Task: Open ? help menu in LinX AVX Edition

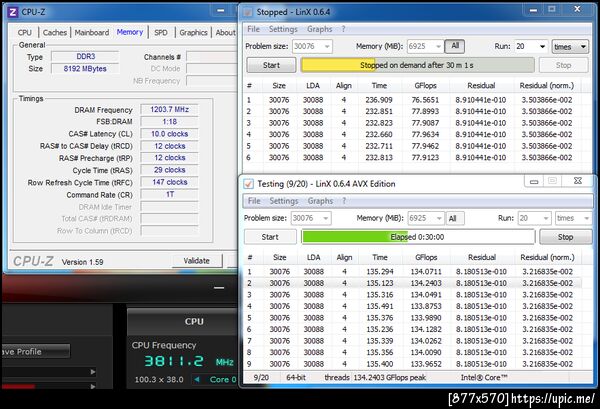Action: [344, 201]
